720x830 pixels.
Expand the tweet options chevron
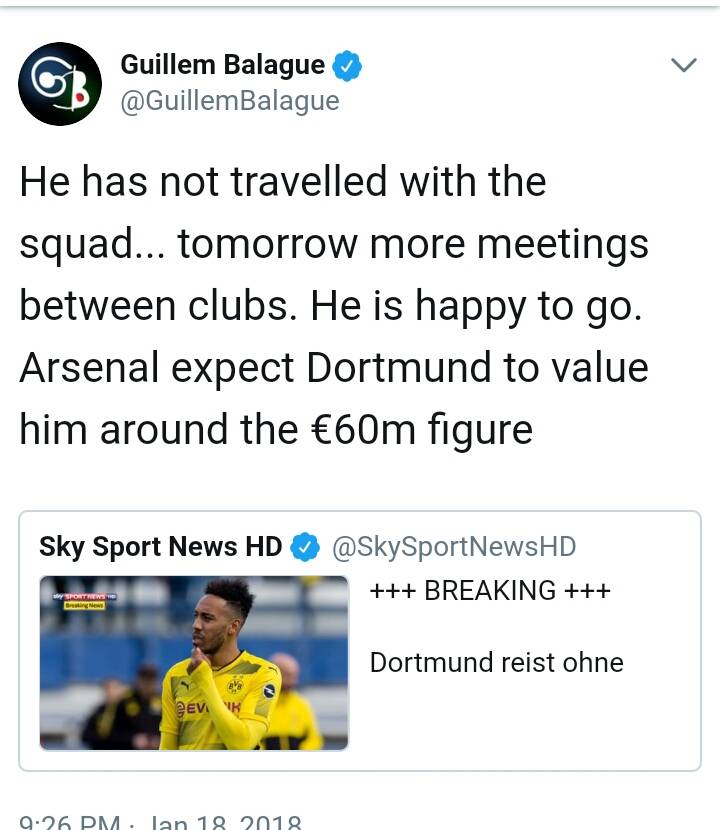pos(683,65)
